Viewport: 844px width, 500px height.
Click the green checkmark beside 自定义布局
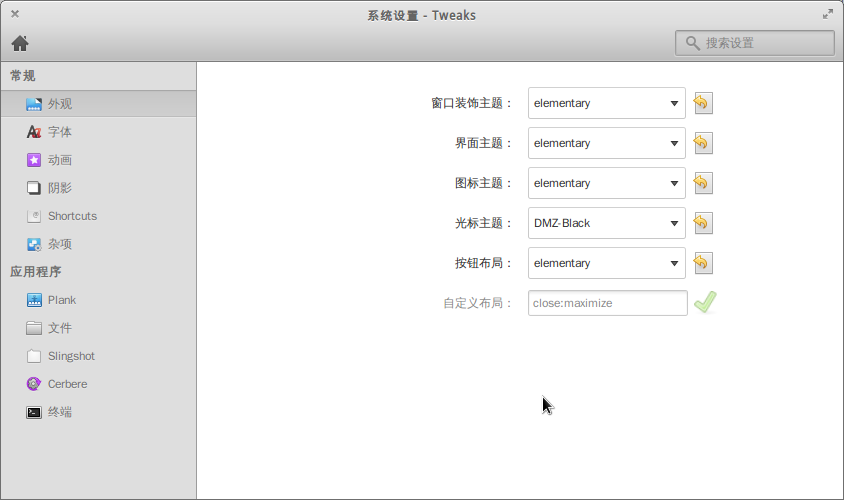pyautogui.click(x=706, y=302)
